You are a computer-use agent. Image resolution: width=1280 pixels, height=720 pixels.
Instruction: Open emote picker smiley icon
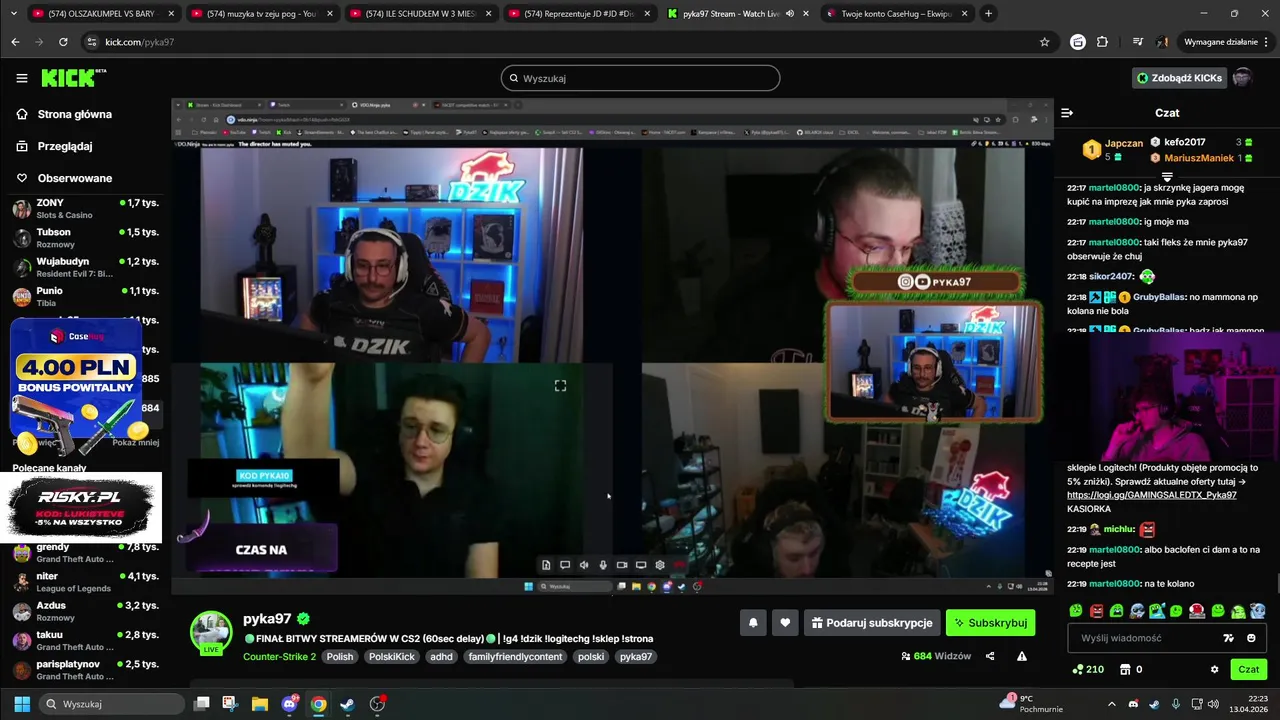click(x=1251, y=638)
